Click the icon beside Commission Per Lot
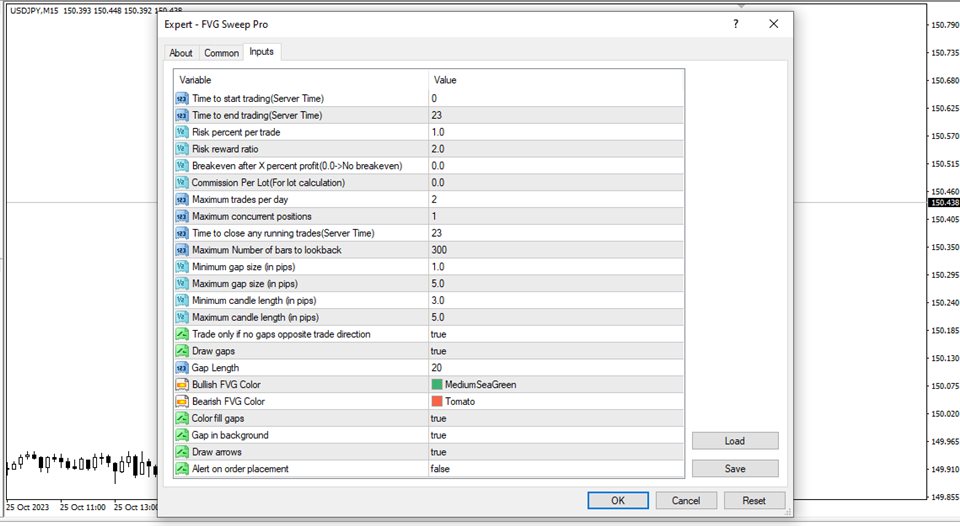Viewport: 960px width, 526px height. click(182, 182)
